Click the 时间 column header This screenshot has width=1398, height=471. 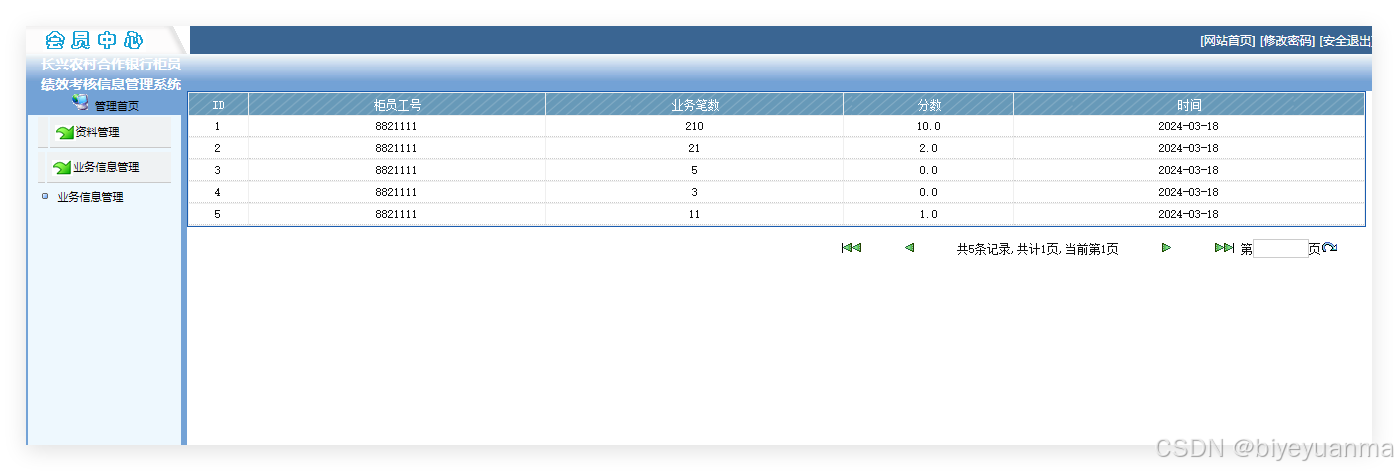point(1189,105)
